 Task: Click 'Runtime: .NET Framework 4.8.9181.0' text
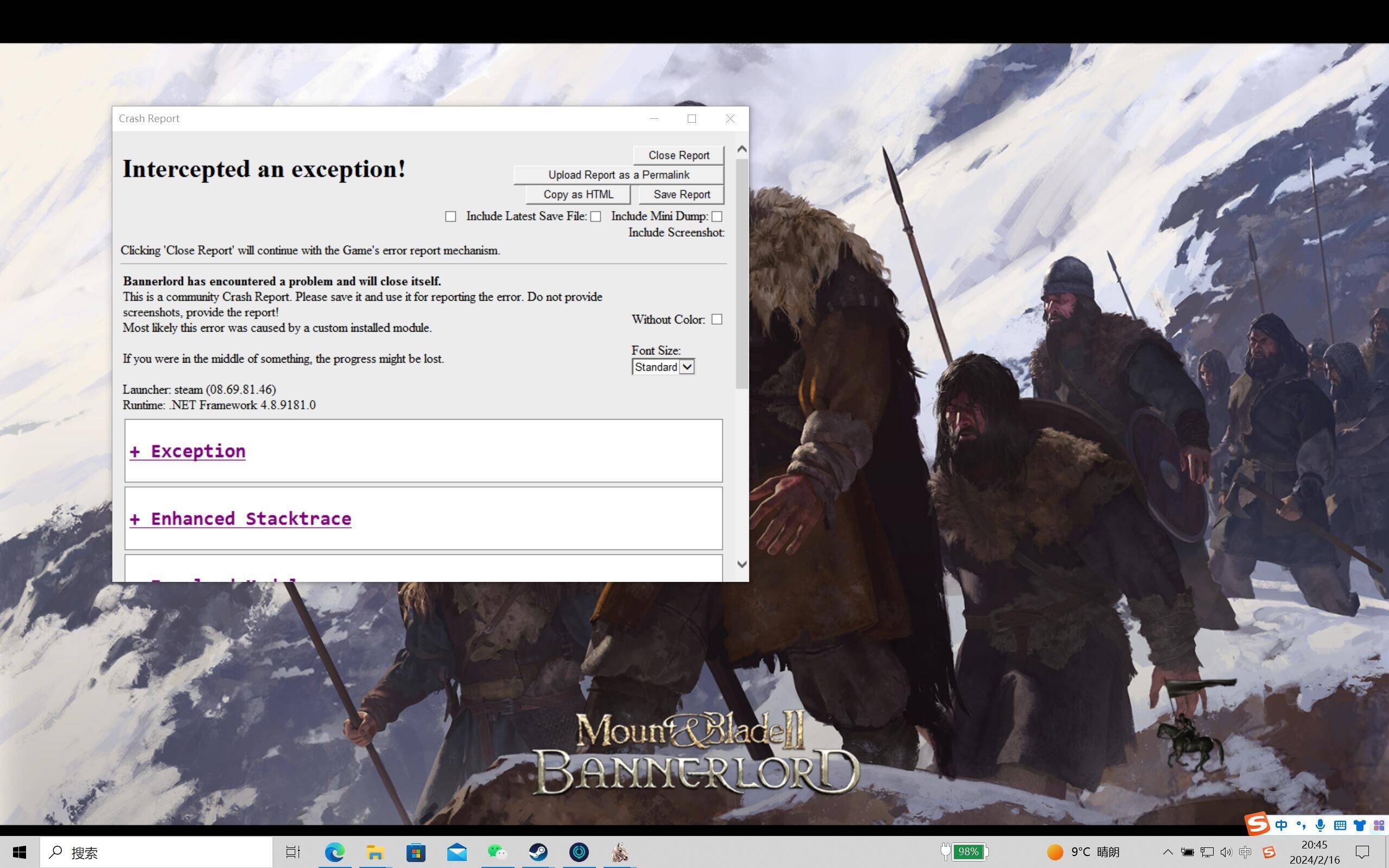click(219, 406)
